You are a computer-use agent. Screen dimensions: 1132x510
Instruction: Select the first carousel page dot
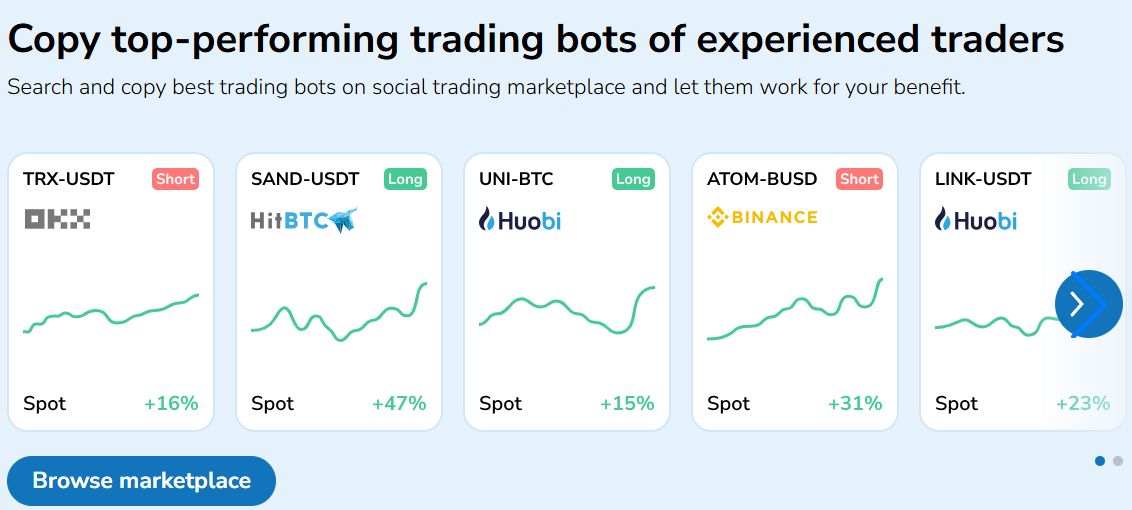point(1100,461)
